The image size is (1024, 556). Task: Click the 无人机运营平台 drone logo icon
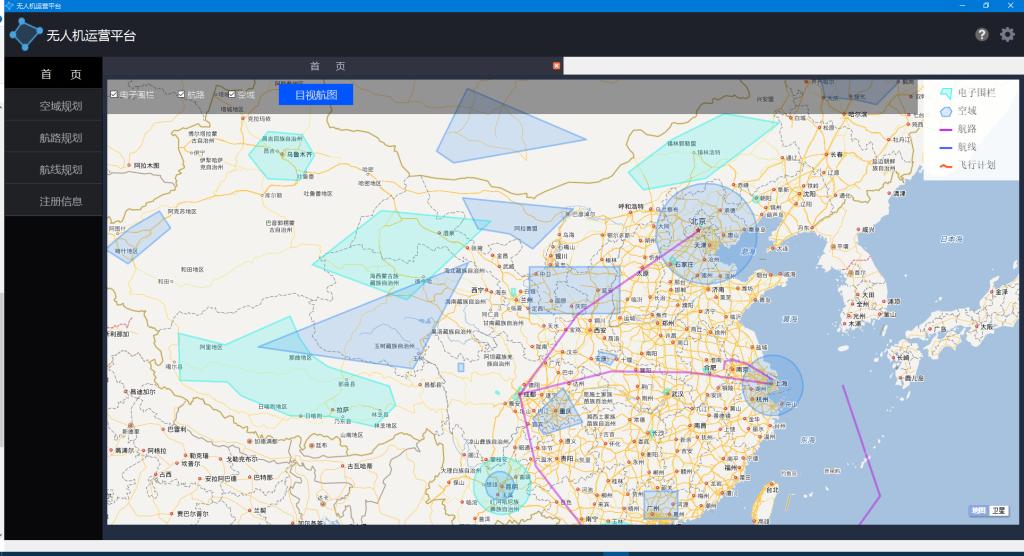[x=26, y=35]
